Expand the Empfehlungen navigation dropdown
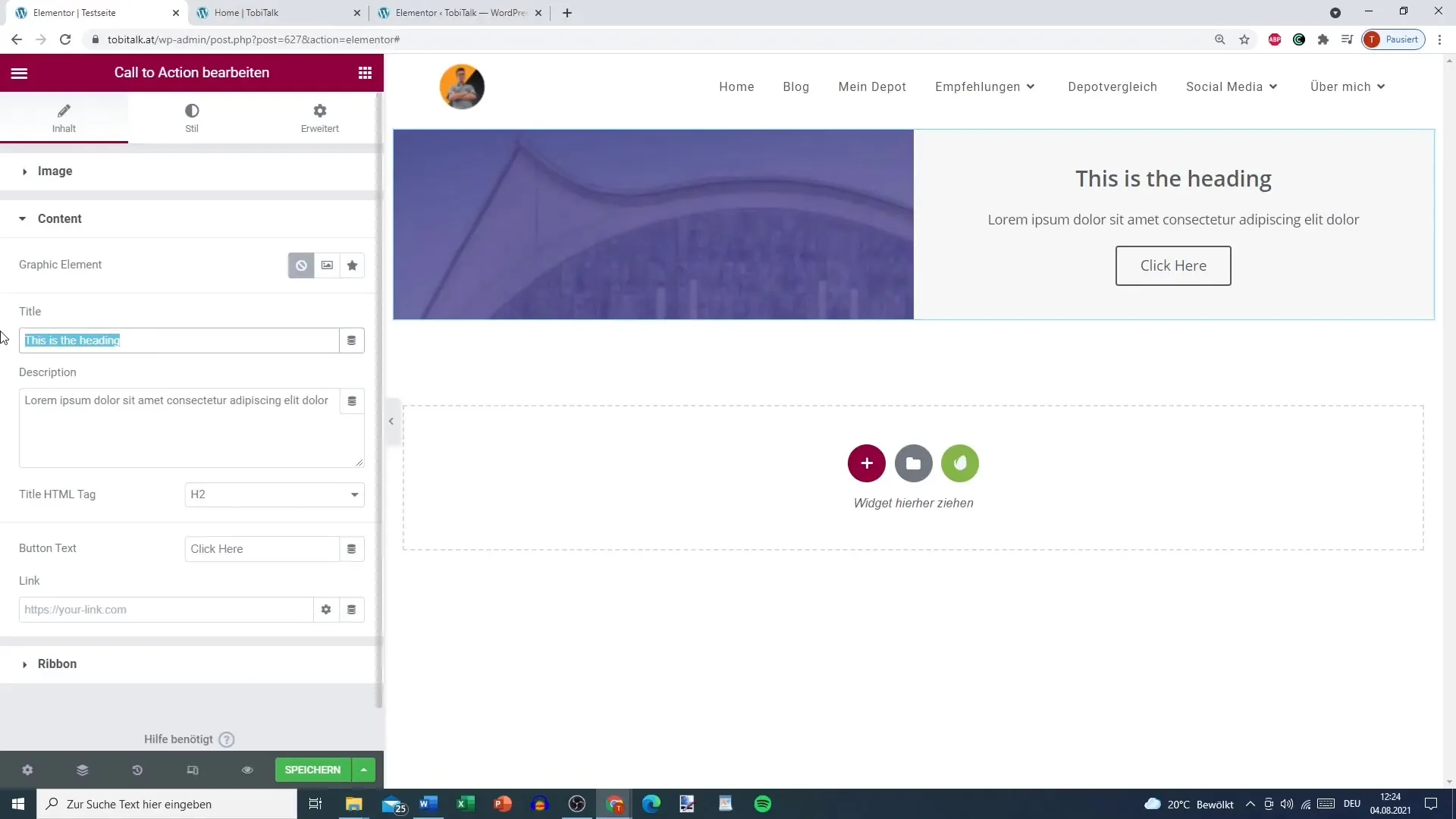The image size is (1456, 819). 985,87
